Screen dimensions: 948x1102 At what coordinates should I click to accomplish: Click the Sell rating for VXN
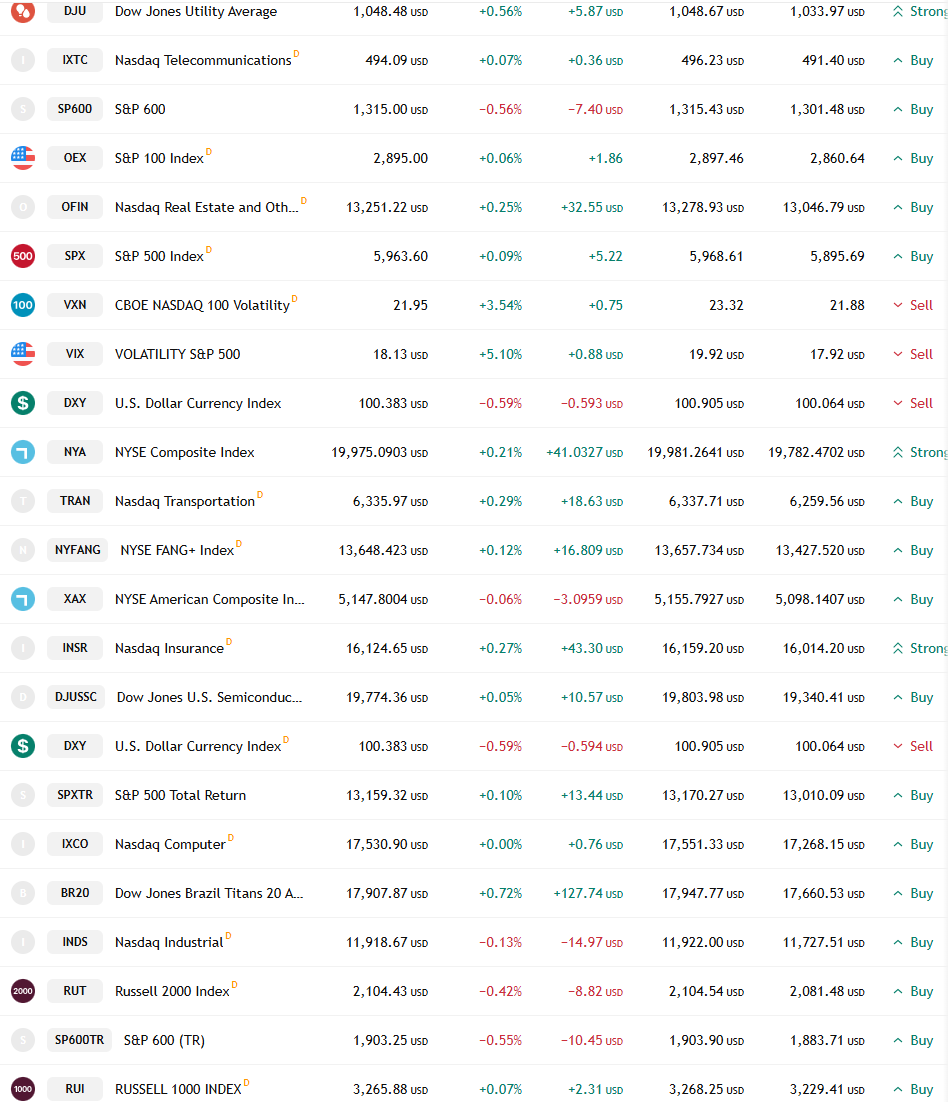[x=913, y=305]
